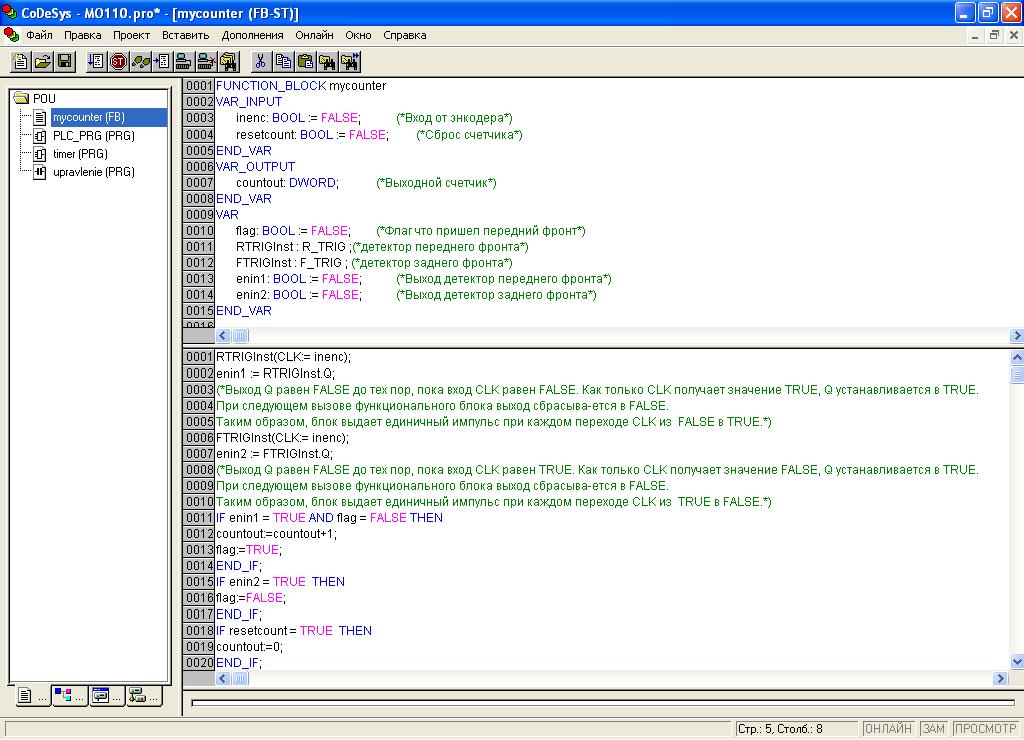
Task: Click the footprints Step Over icon
Action: pyautogui.click(x=140, y=62)
